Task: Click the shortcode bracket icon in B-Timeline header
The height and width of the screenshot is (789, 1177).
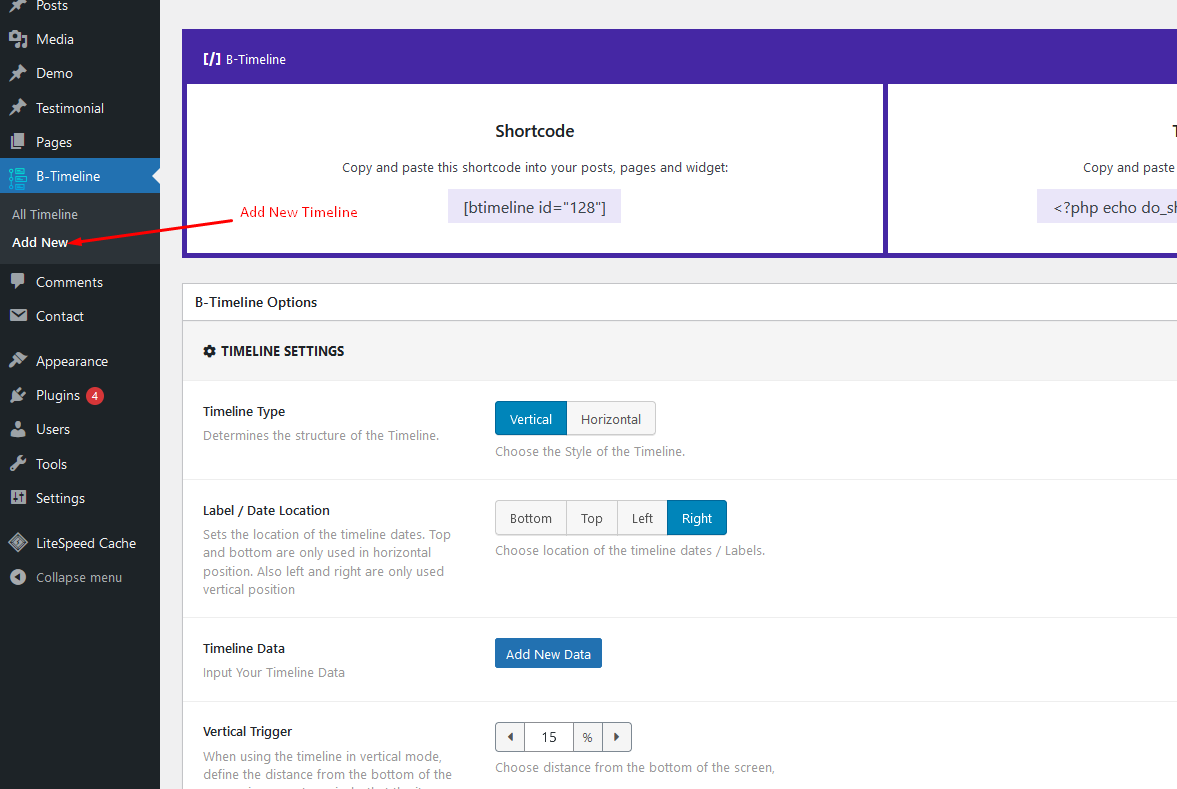Action: point(212,59)
